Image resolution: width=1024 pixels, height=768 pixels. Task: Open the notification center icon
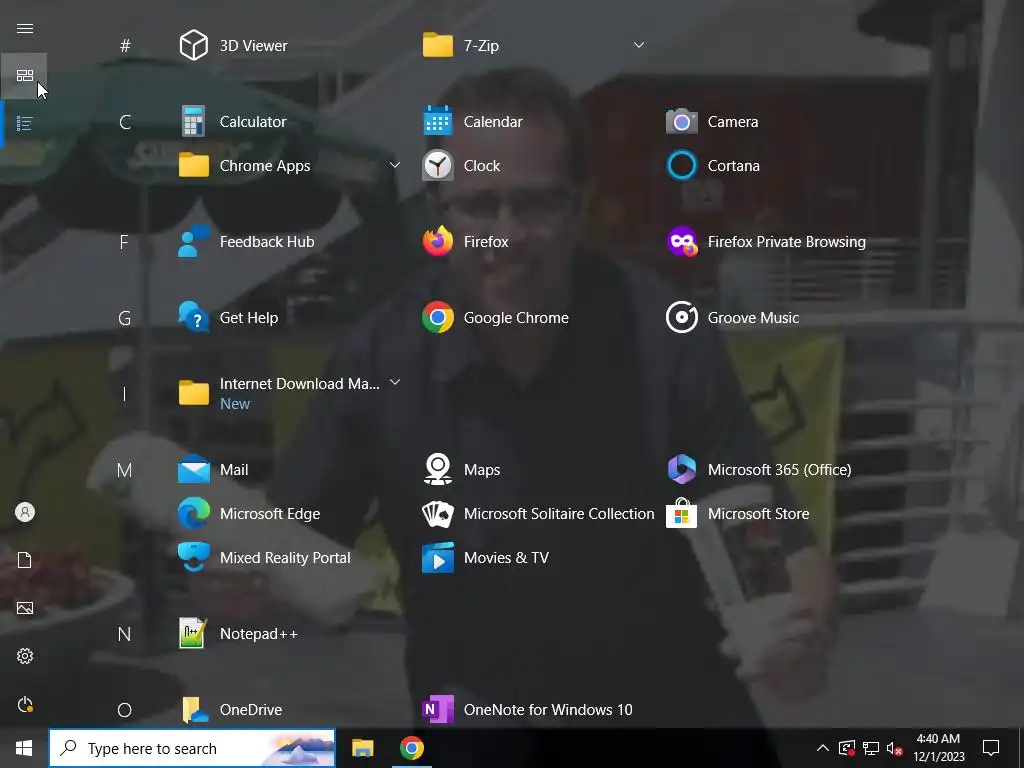[x=991, y=748]
